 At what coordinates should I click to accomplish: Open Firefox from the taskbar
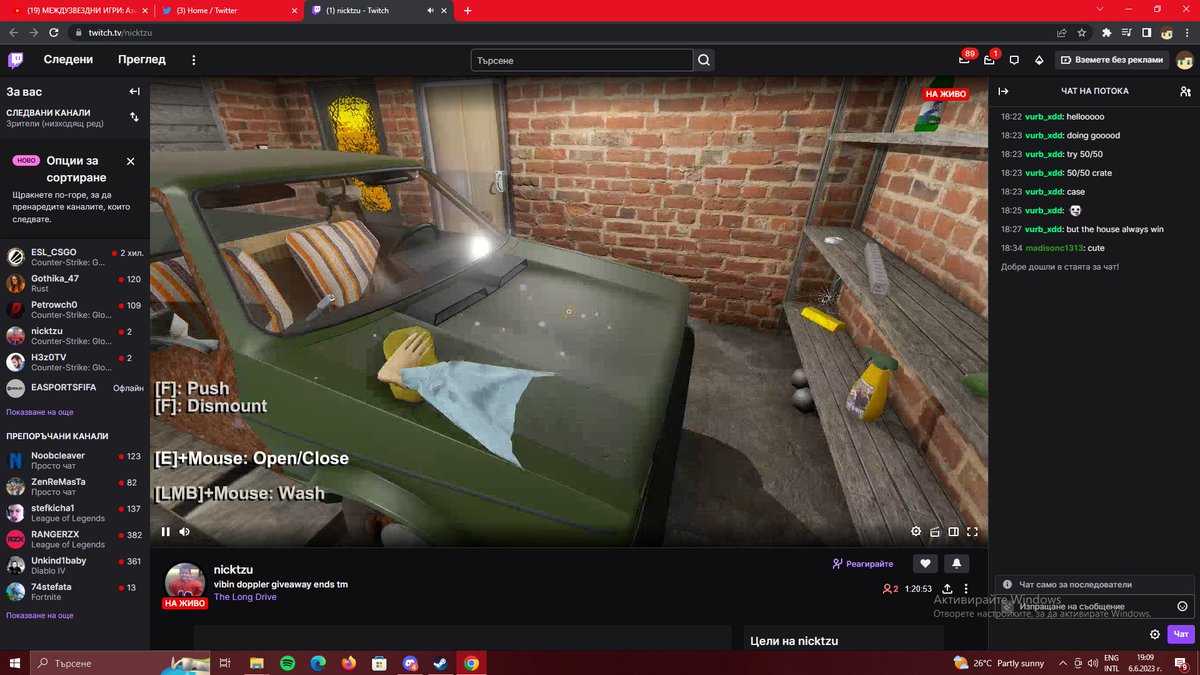click(348, 663)
